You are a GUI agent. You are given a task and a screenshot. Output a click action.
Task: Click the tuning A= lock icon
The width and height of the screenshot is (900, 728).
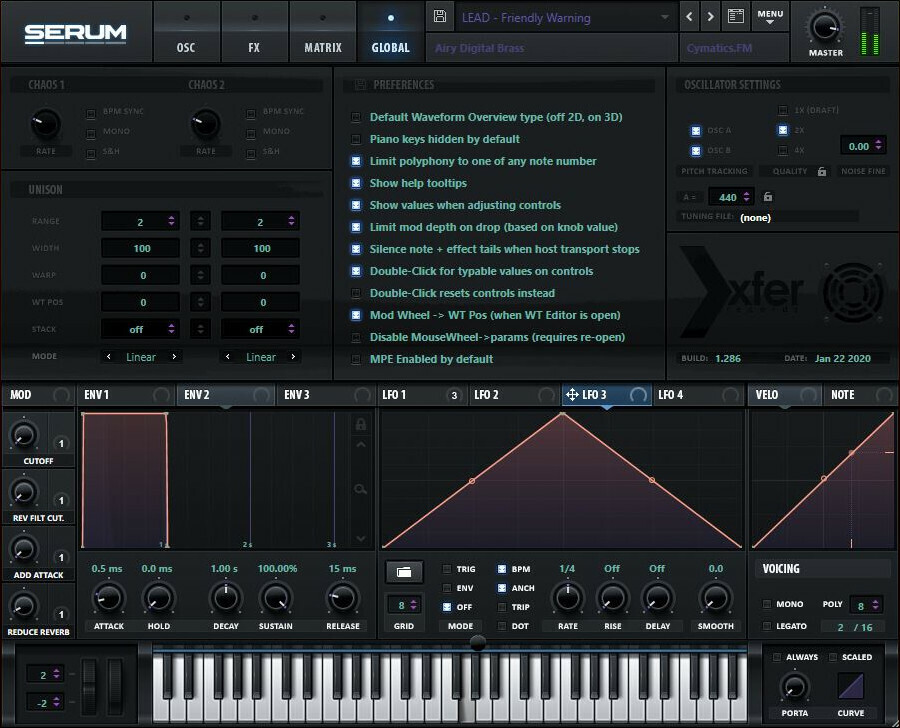767,197
